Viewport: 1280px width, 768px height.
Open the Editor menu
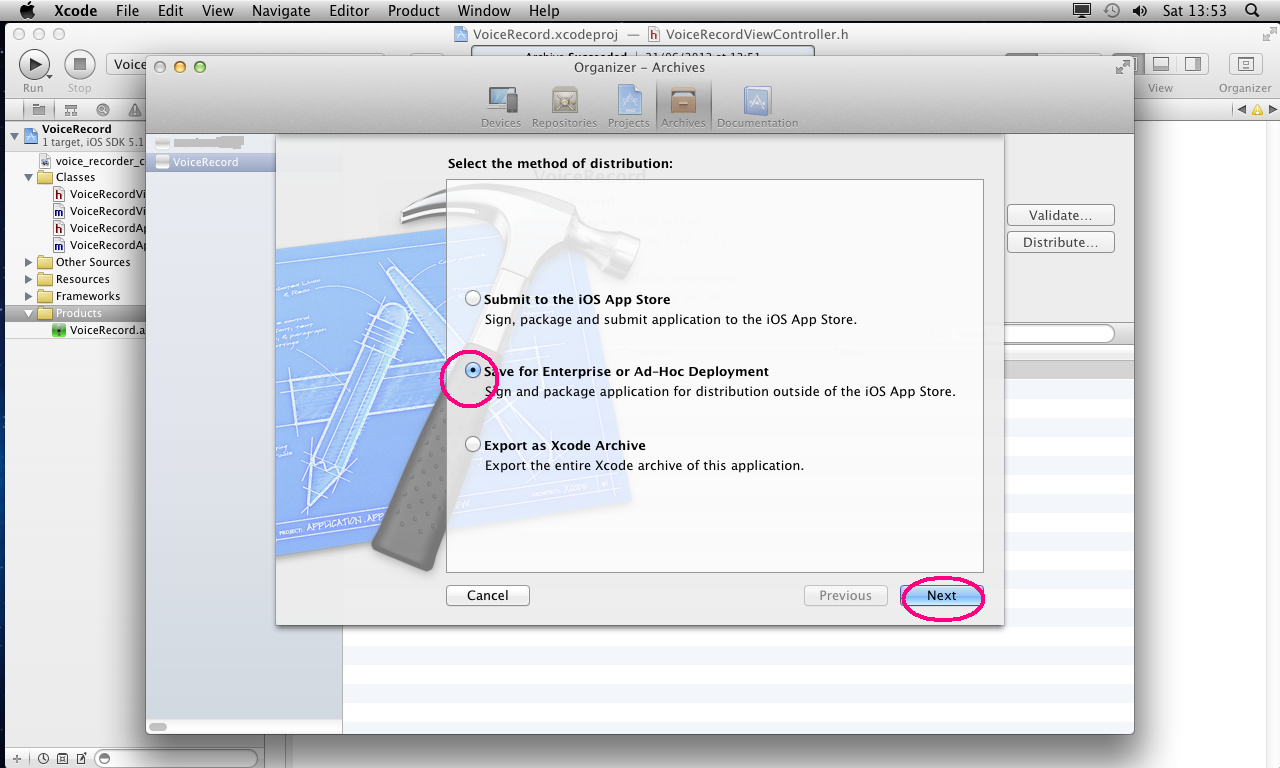[x=349, y=11]
